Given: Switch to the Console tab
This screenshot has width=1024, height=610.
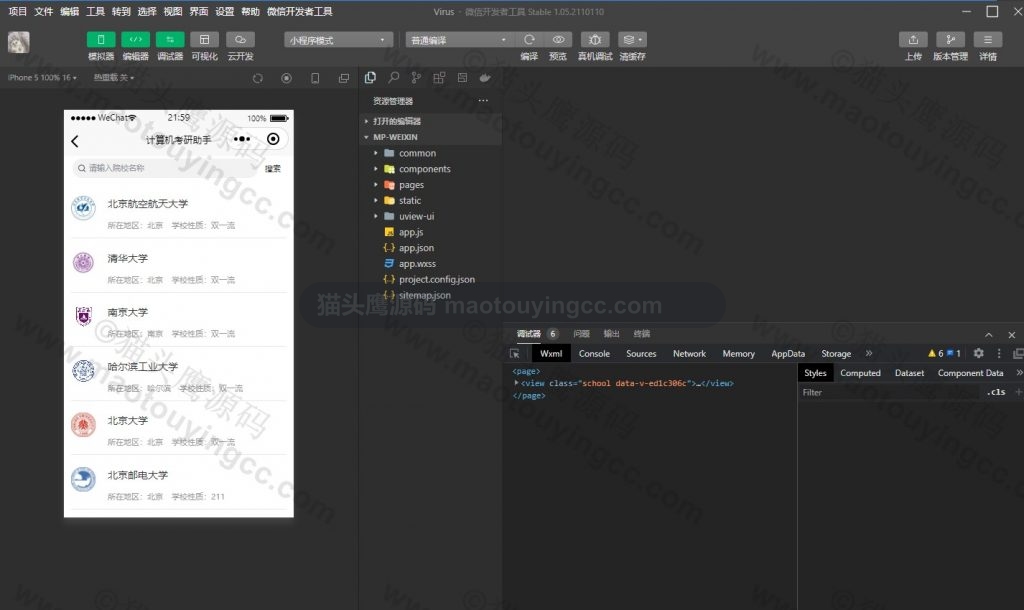Looking at the screenshot, I should 594,353.
